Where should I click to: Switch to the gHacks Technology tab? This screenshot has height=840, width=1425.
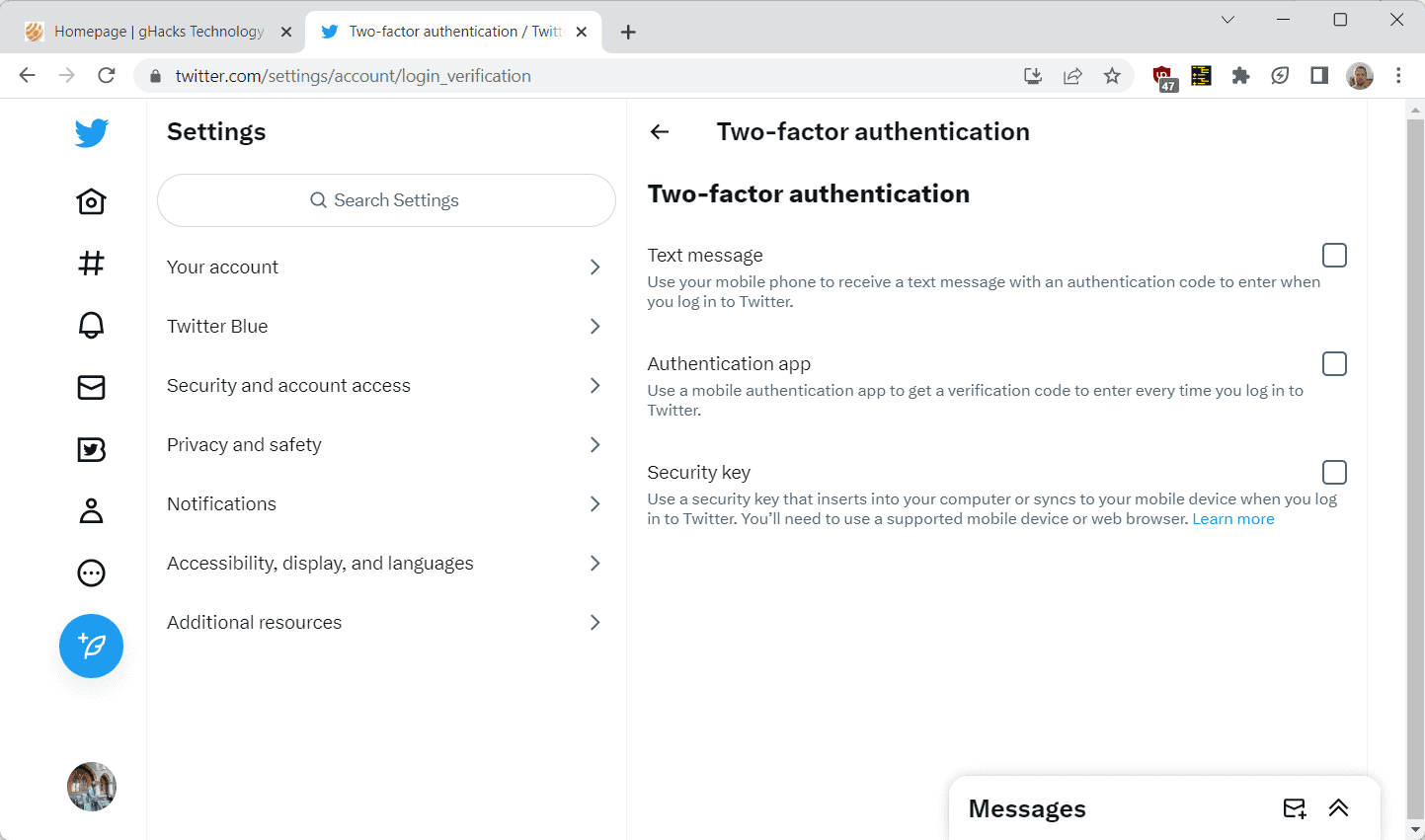[x=158, y=31]
